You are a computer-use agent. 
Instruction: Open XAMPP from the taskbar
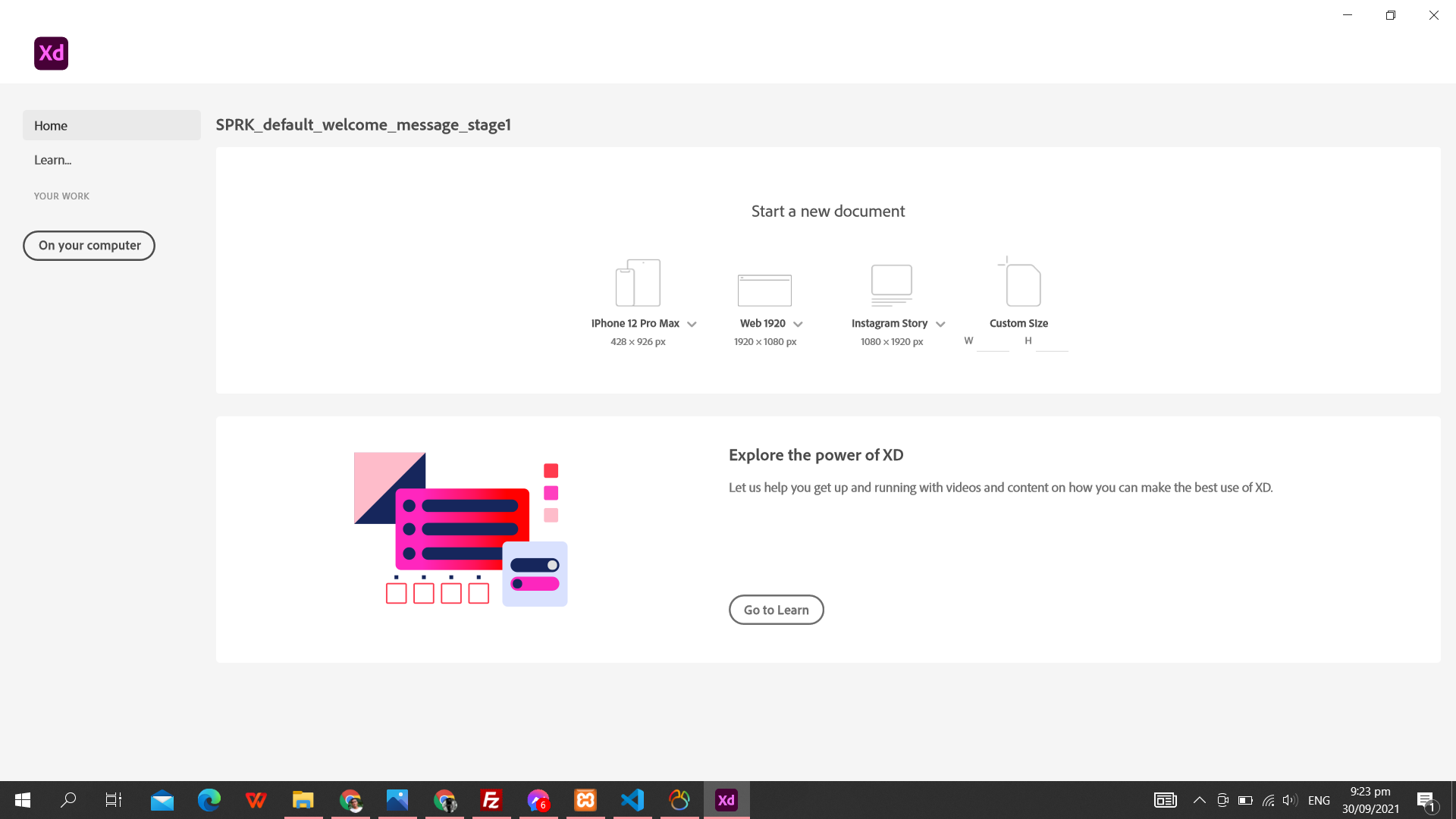585,800
